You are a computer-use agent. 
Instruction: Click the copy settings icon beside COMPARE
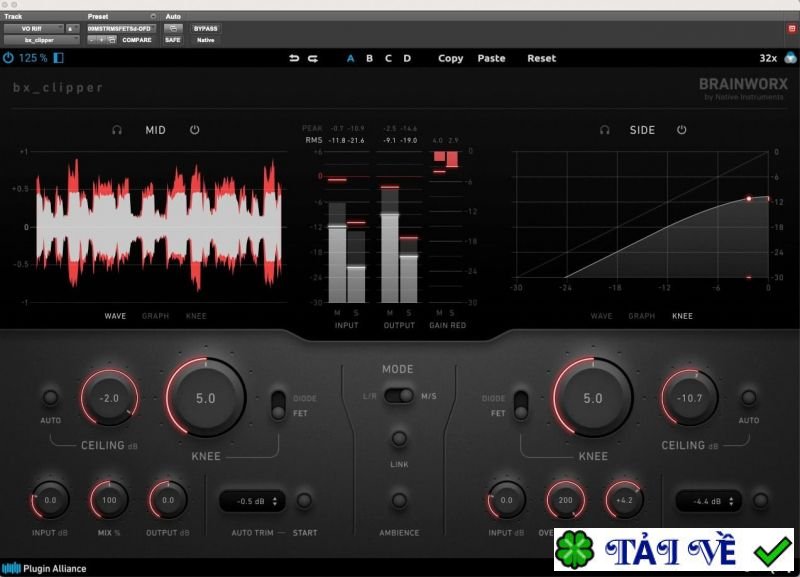(112, 40)
